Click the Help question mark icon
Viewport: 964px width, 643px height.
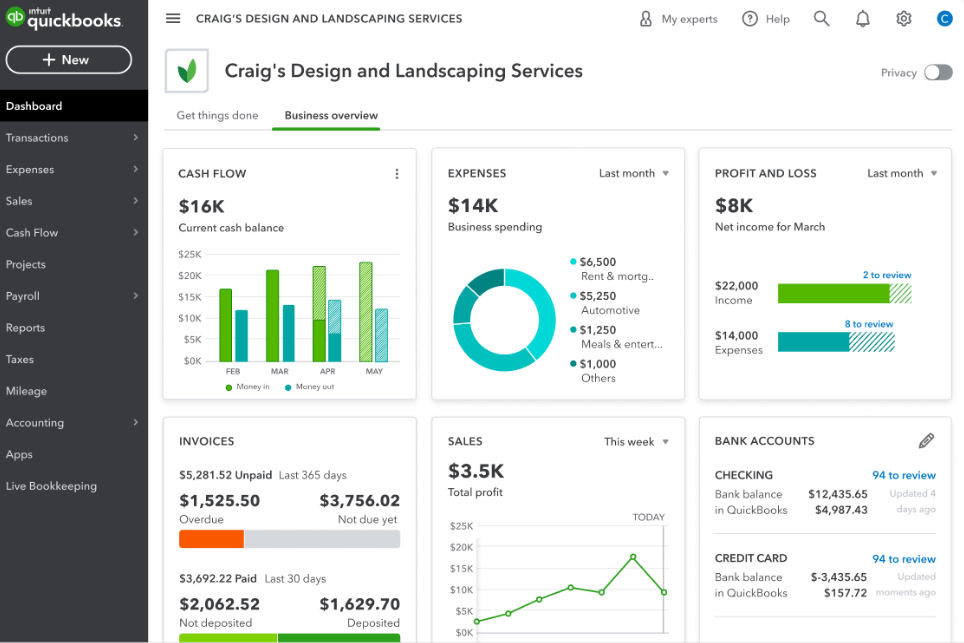[x=750, y=19]
